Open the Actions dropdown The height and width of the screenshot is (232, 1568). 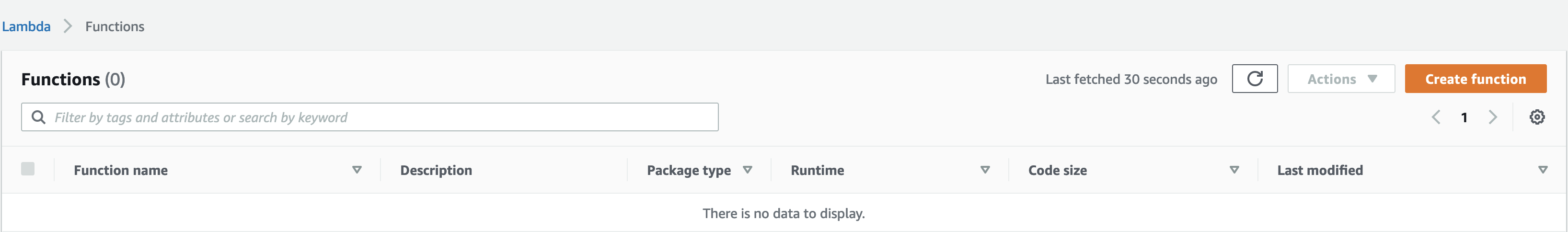click(x=1340, y=79)
